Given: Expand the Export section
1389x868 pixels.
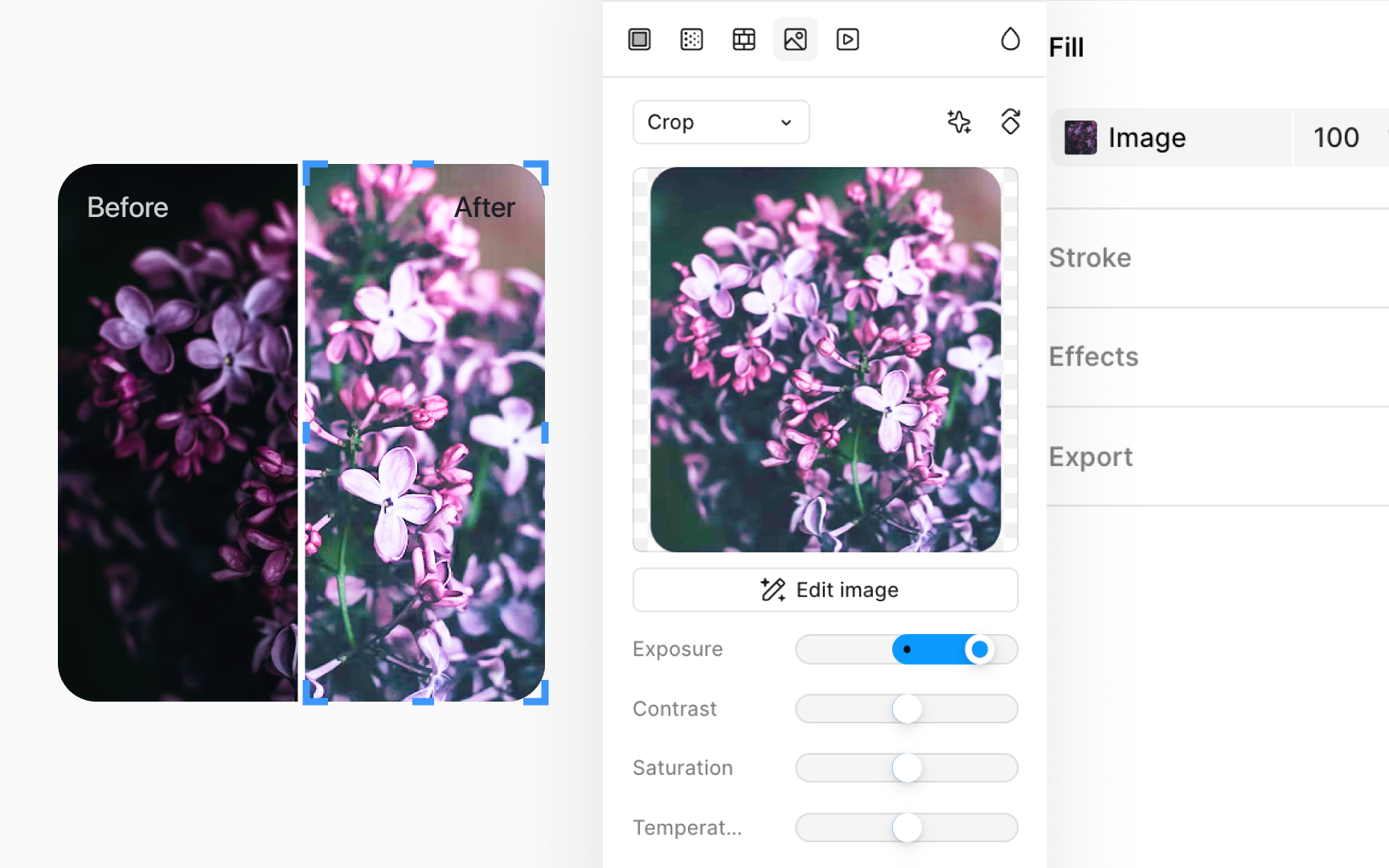Looking at the screenshot, I should tap(1091, 457).
